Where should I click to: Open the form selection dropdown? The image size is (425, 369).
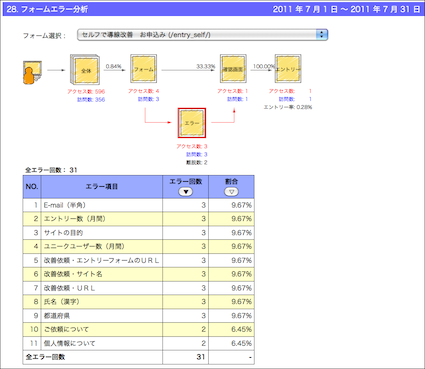click(202, 35)
